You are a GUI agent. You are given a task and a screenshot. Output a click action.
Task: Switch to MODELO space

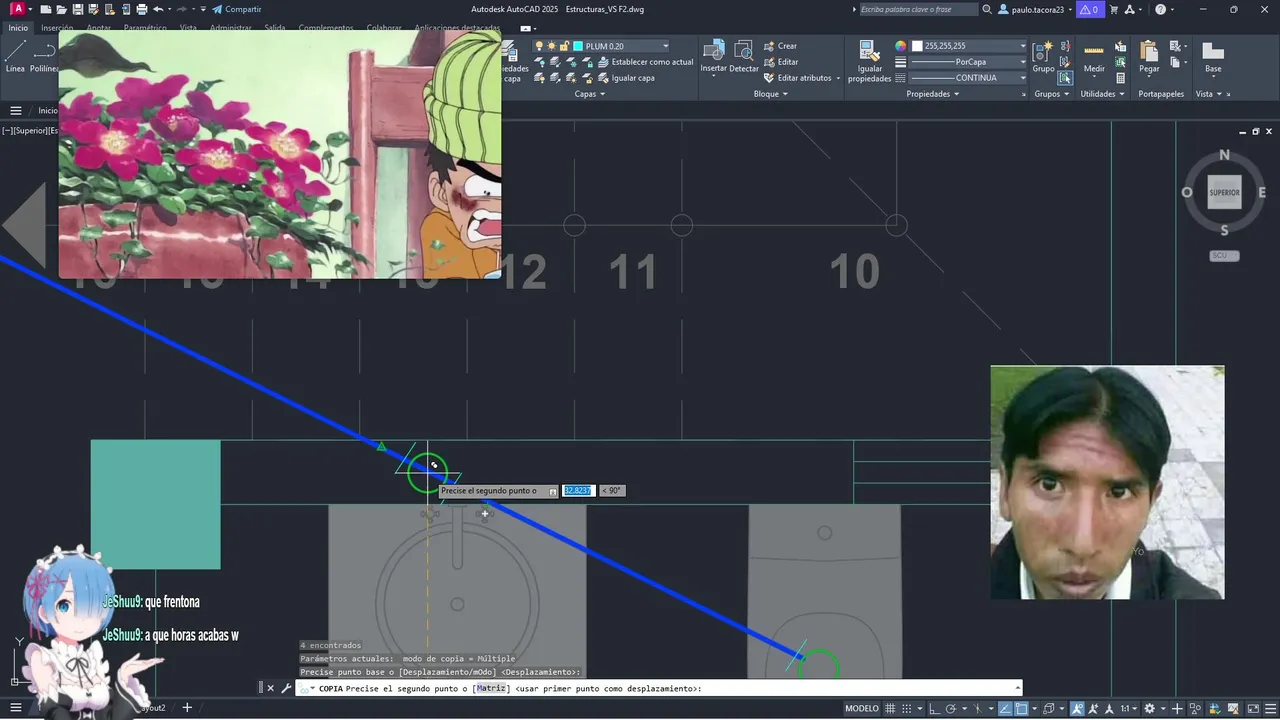(862, 708)
